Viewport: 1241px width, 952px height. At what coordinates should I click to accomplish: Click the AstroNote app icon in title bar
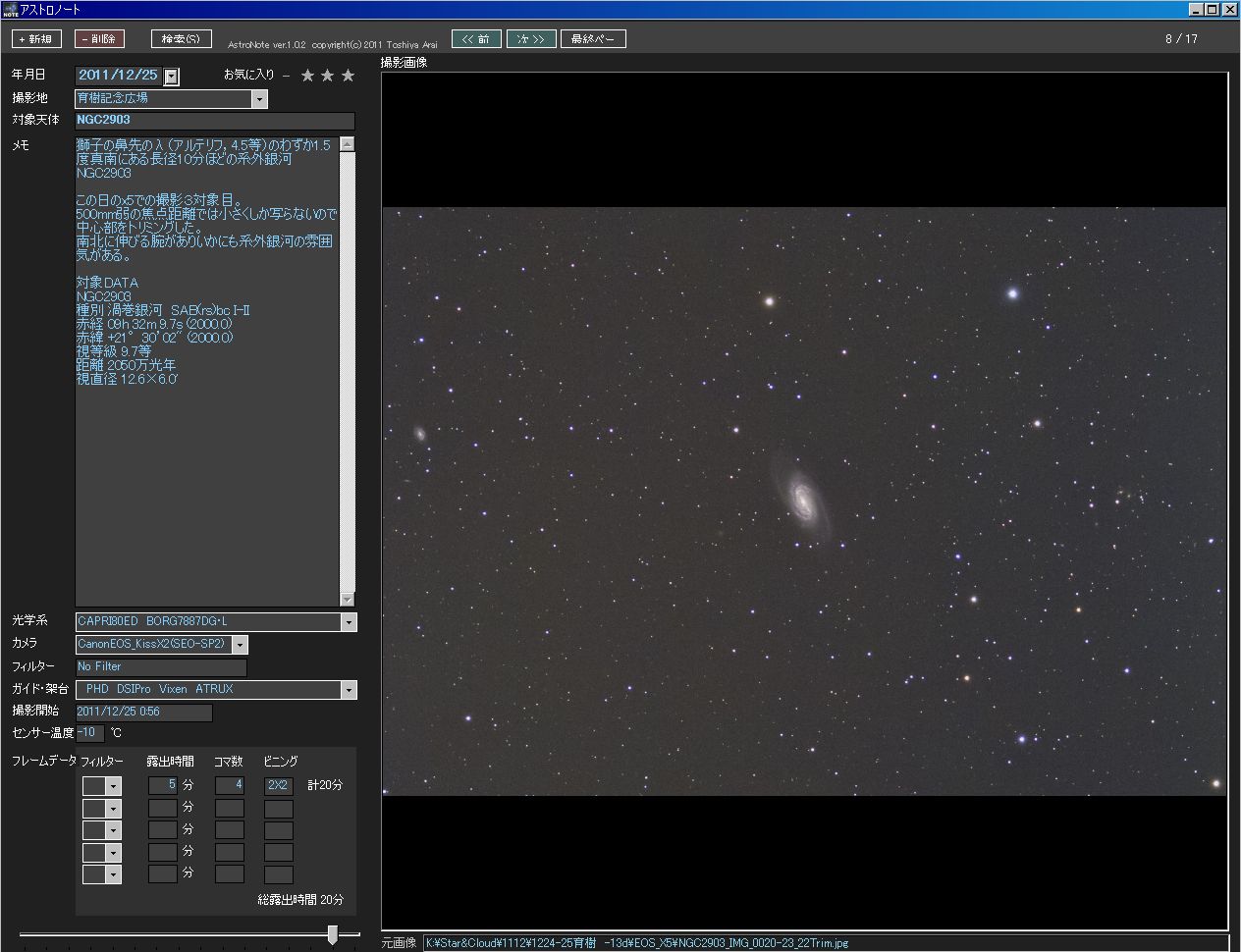(x=10, y=9)
